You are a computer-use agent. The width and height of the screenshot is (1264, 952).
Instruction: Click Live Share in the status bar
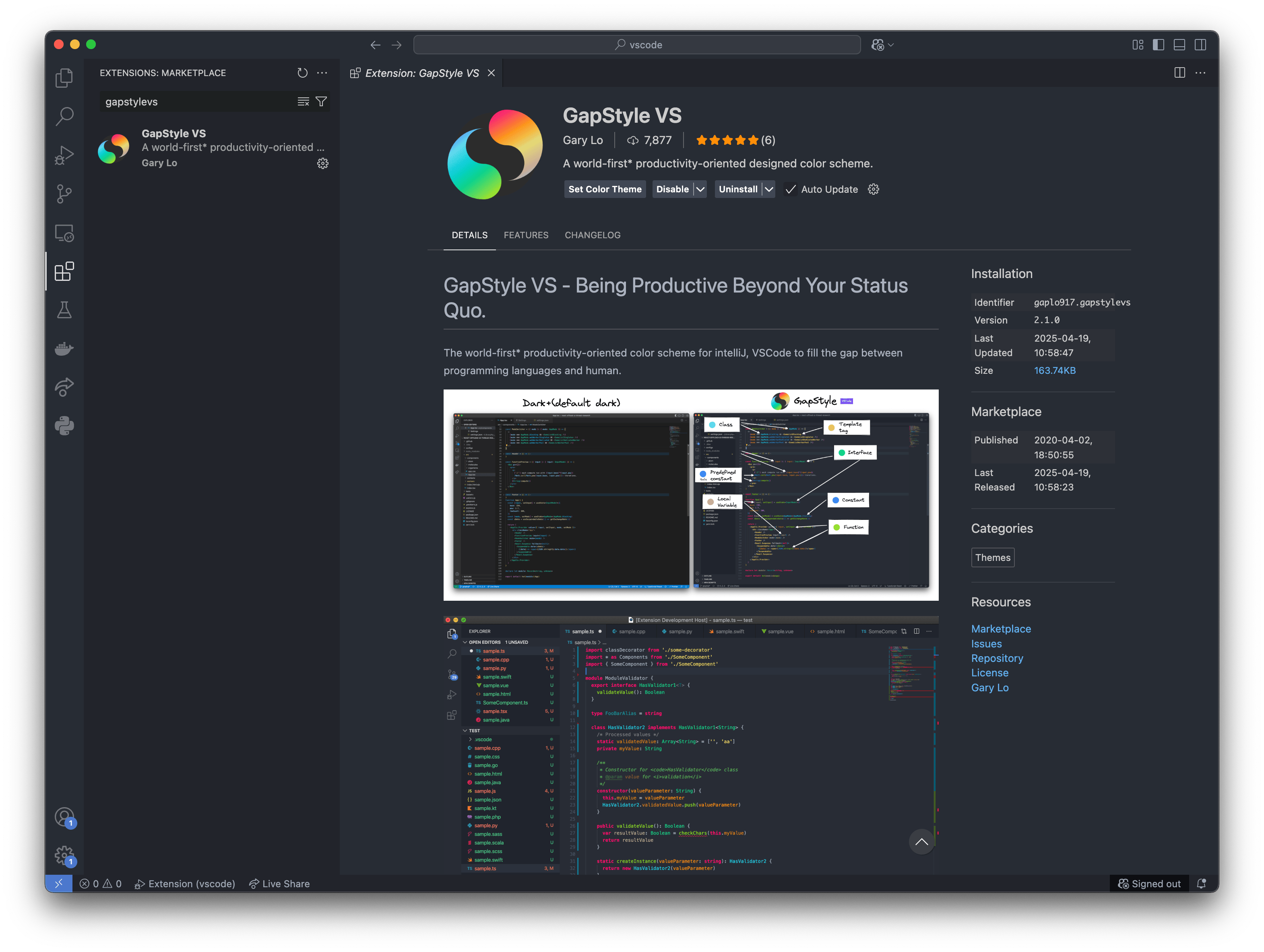[279, 884]
